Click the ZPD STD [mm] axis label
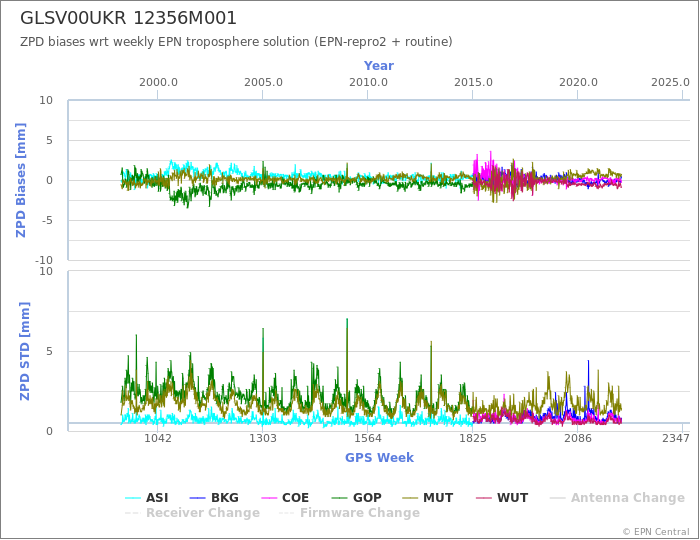 click(x=25, y=351)
